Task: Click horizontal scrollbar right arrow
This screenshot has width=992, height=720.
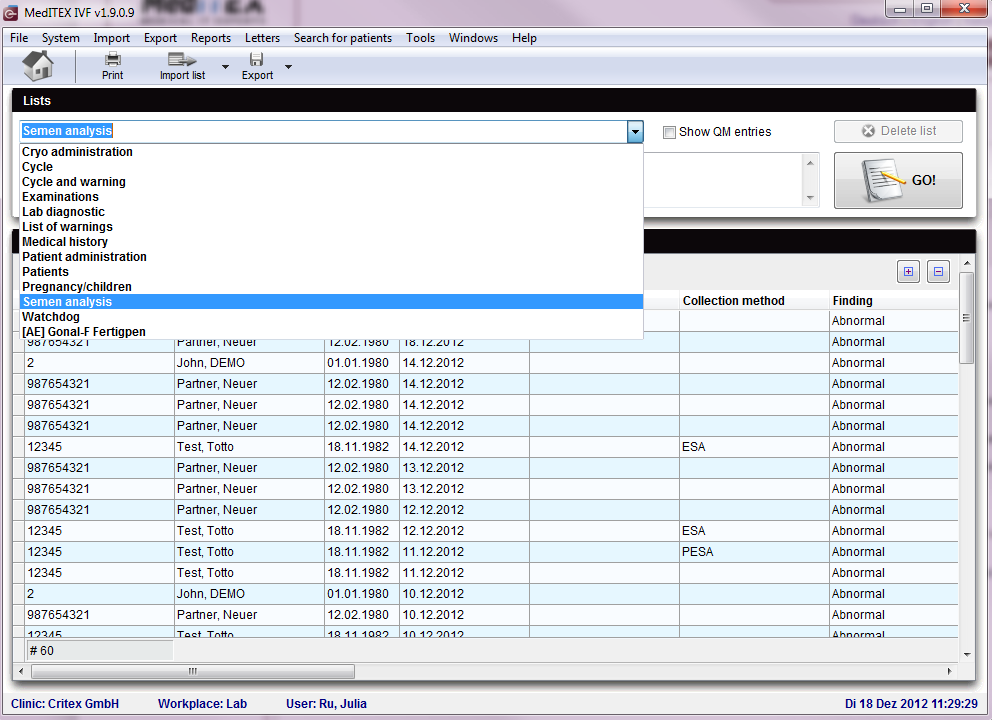Action: point(949,671)
